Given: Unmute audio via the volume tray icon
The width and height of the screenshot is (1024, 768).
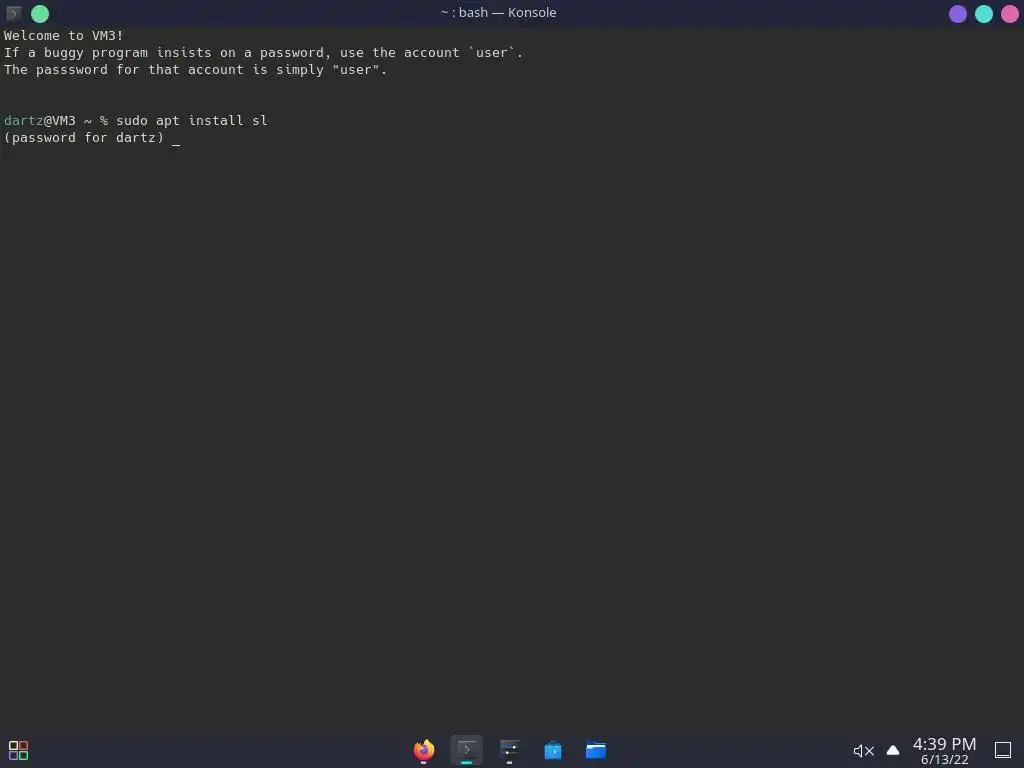Looking at the screenshot, I should 863,751.
